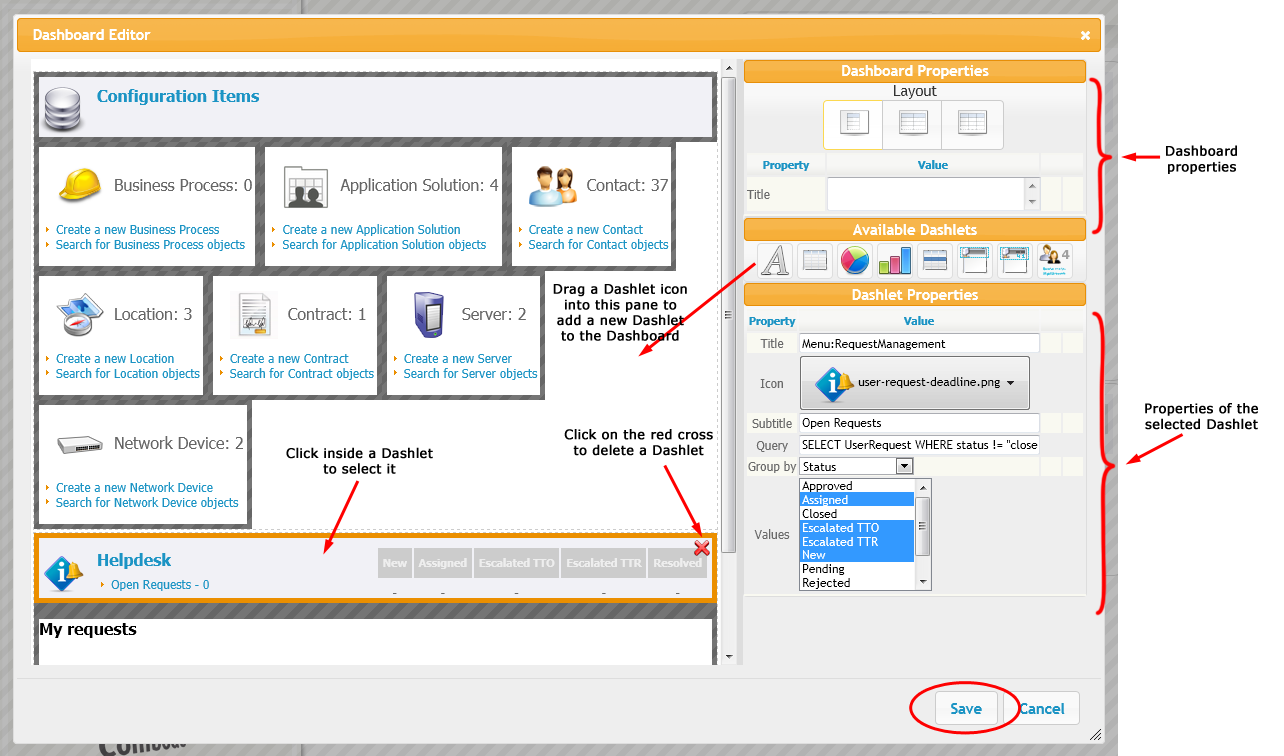The height and width of the screenshot is (756, 1284).
Task: Select the plain table dashlet icon
Action: [815, 260]
